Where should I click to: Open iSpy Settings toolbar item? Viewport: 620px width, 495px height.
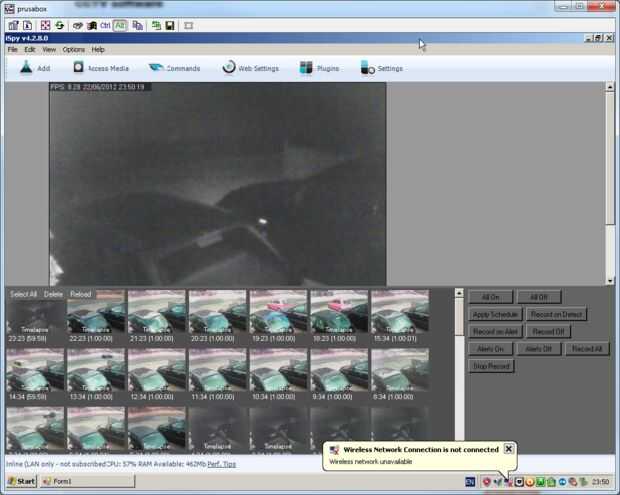(x=382, y=68)
